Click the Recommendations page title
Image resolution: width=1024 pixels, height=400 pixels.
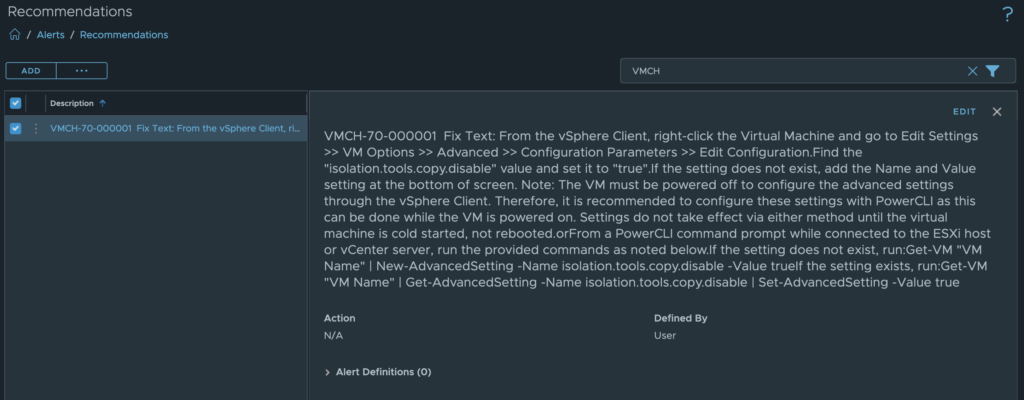[70, 12]
